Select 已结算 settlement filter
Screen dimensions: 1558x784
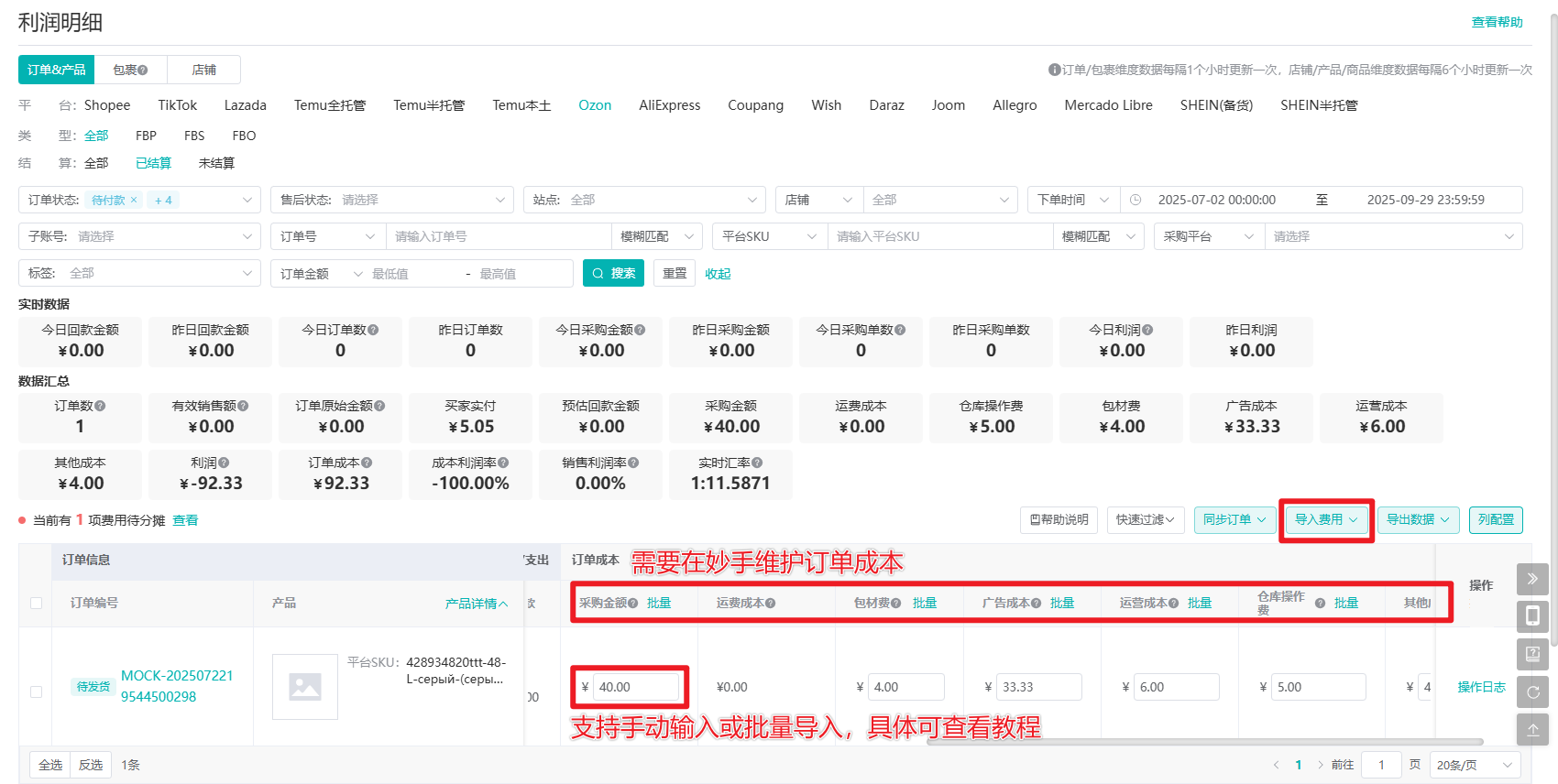153,163
